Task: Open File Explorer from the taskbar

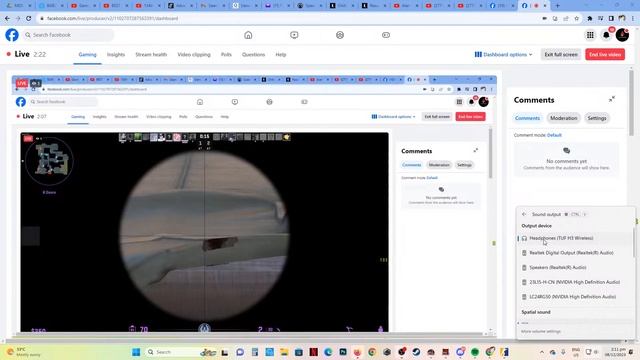Action: [284, 352]
